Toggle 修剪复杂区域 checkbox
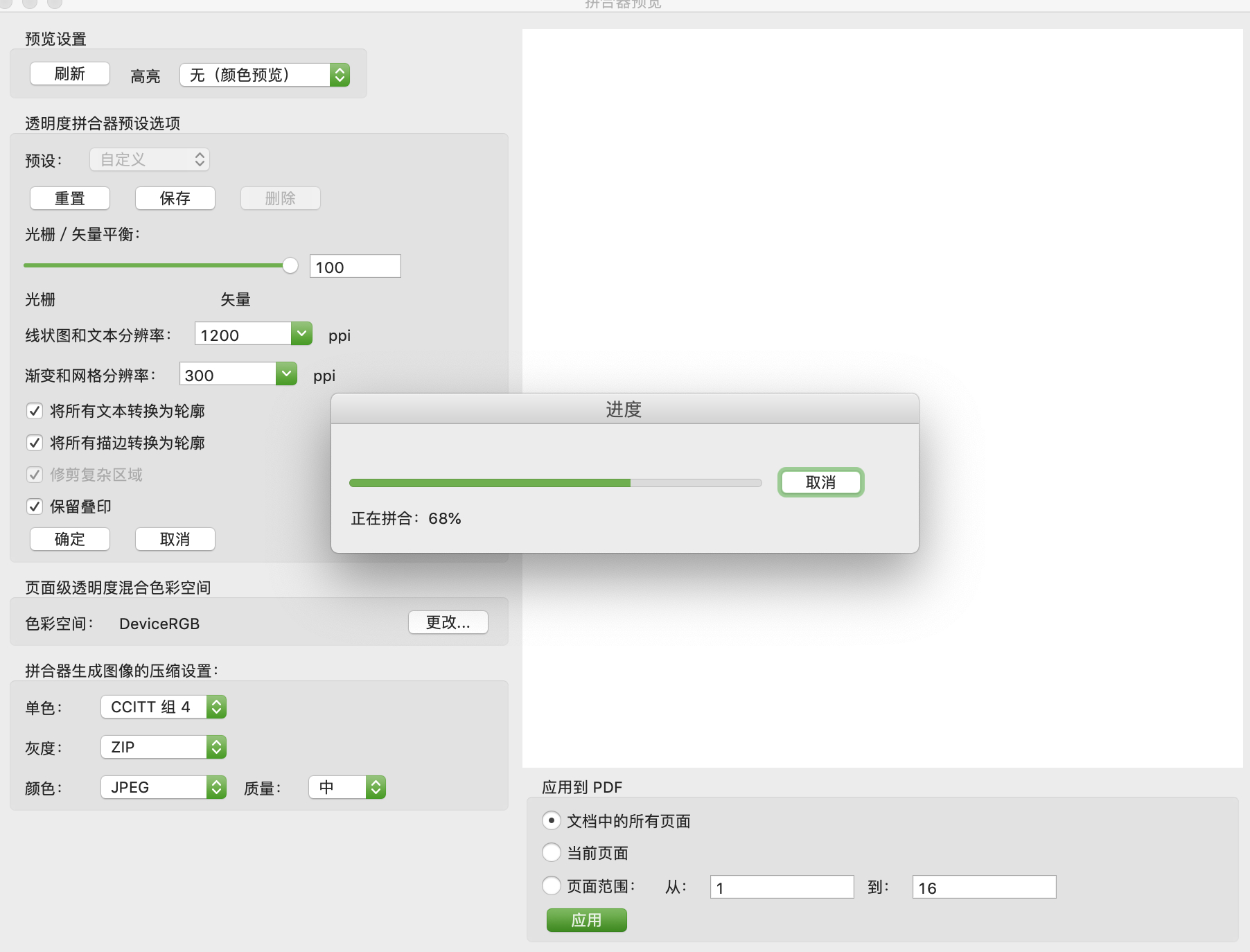 pyautogui.click(x=35, y=475)
